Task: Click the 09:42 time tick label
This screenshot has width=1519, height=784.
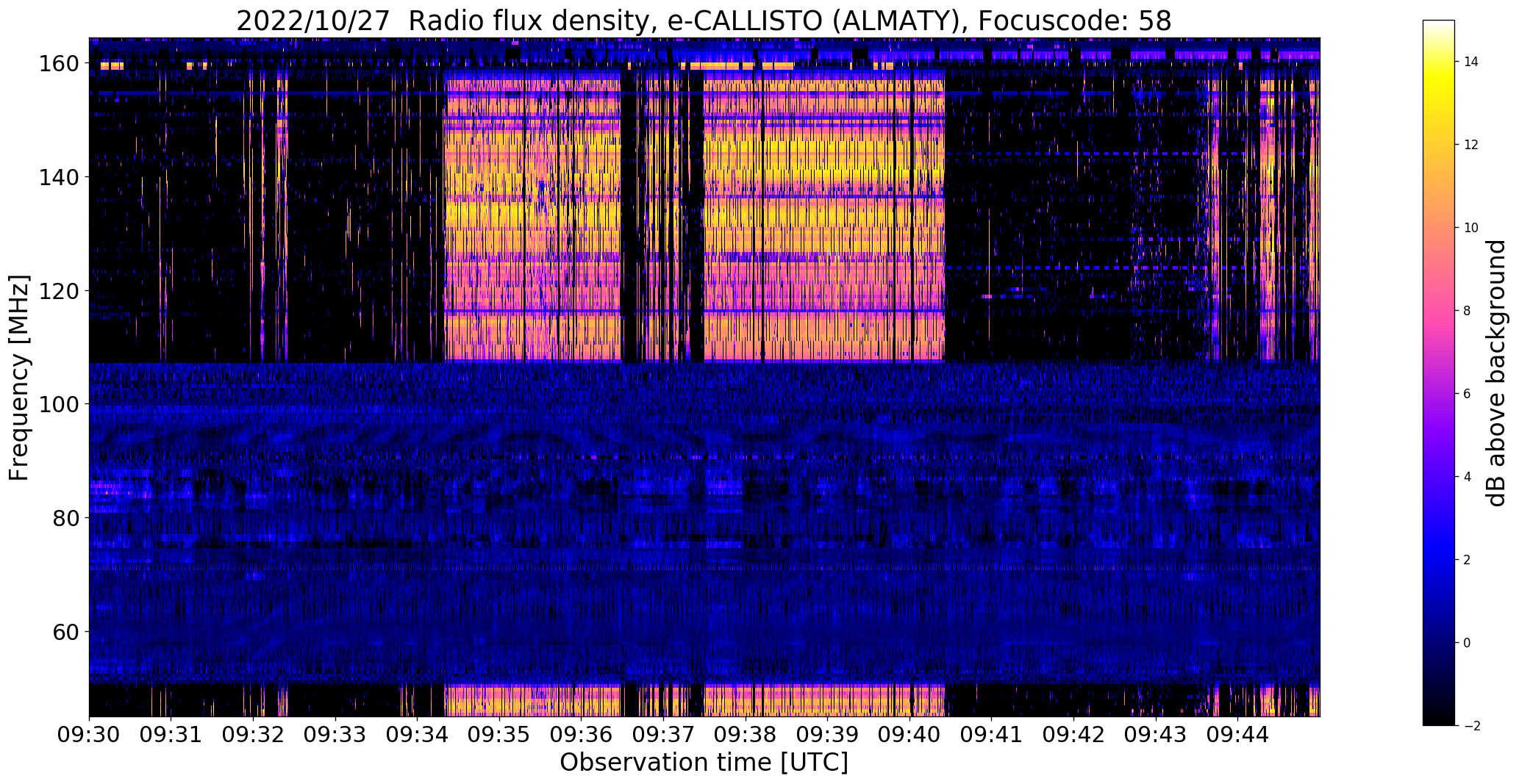Action: 1074,734
